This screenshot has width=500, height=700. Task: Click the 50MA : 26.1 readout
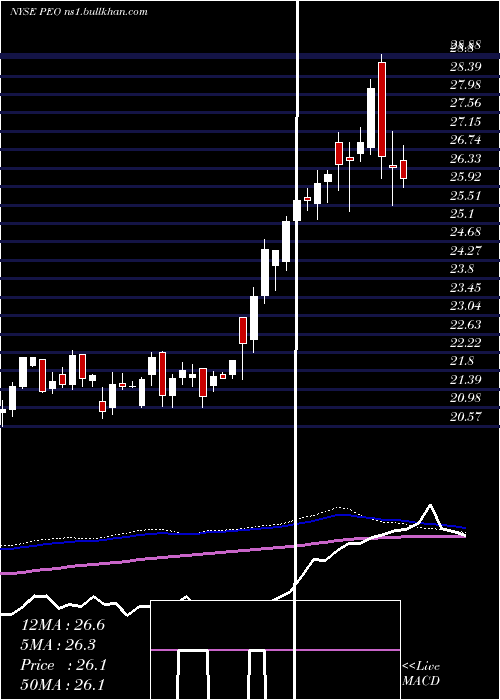pos(63,684)
